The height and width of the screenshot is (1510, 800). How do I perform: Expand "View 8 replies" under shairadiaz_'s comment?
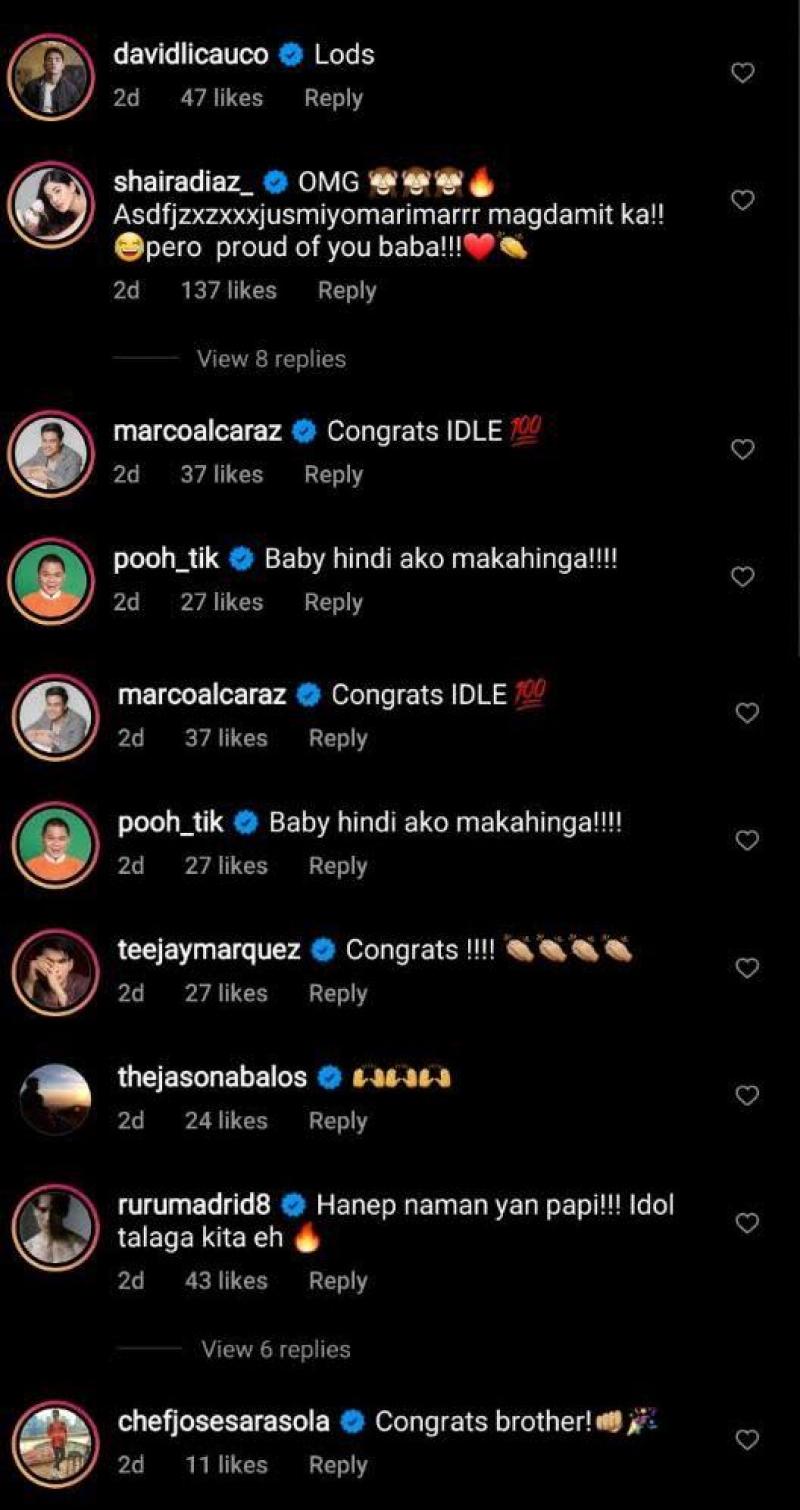(271, 359)
